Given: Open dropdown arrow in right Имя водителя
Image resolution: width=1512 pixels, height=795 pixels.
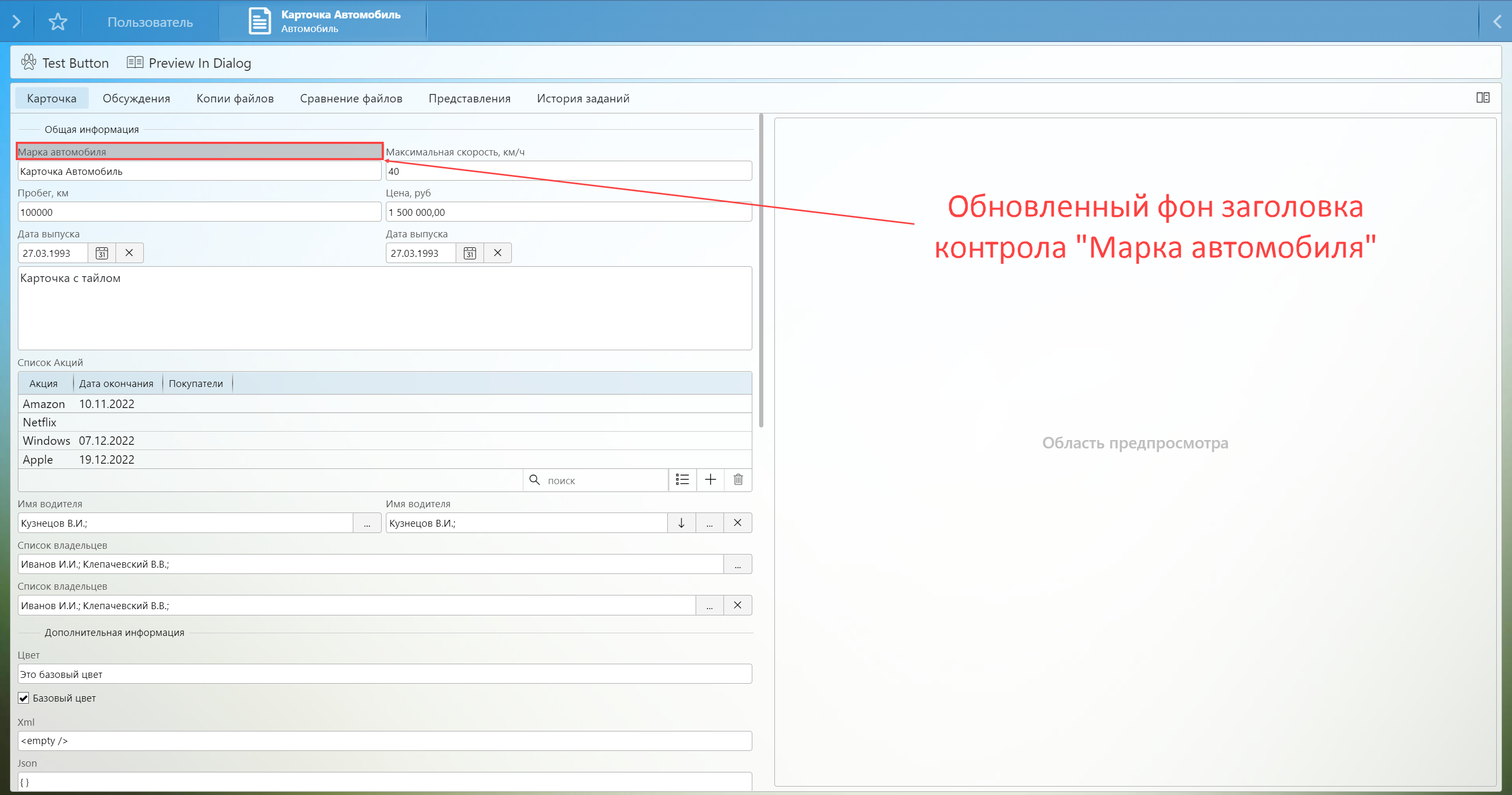Looking at the screenshot, I should pos(681,522).
